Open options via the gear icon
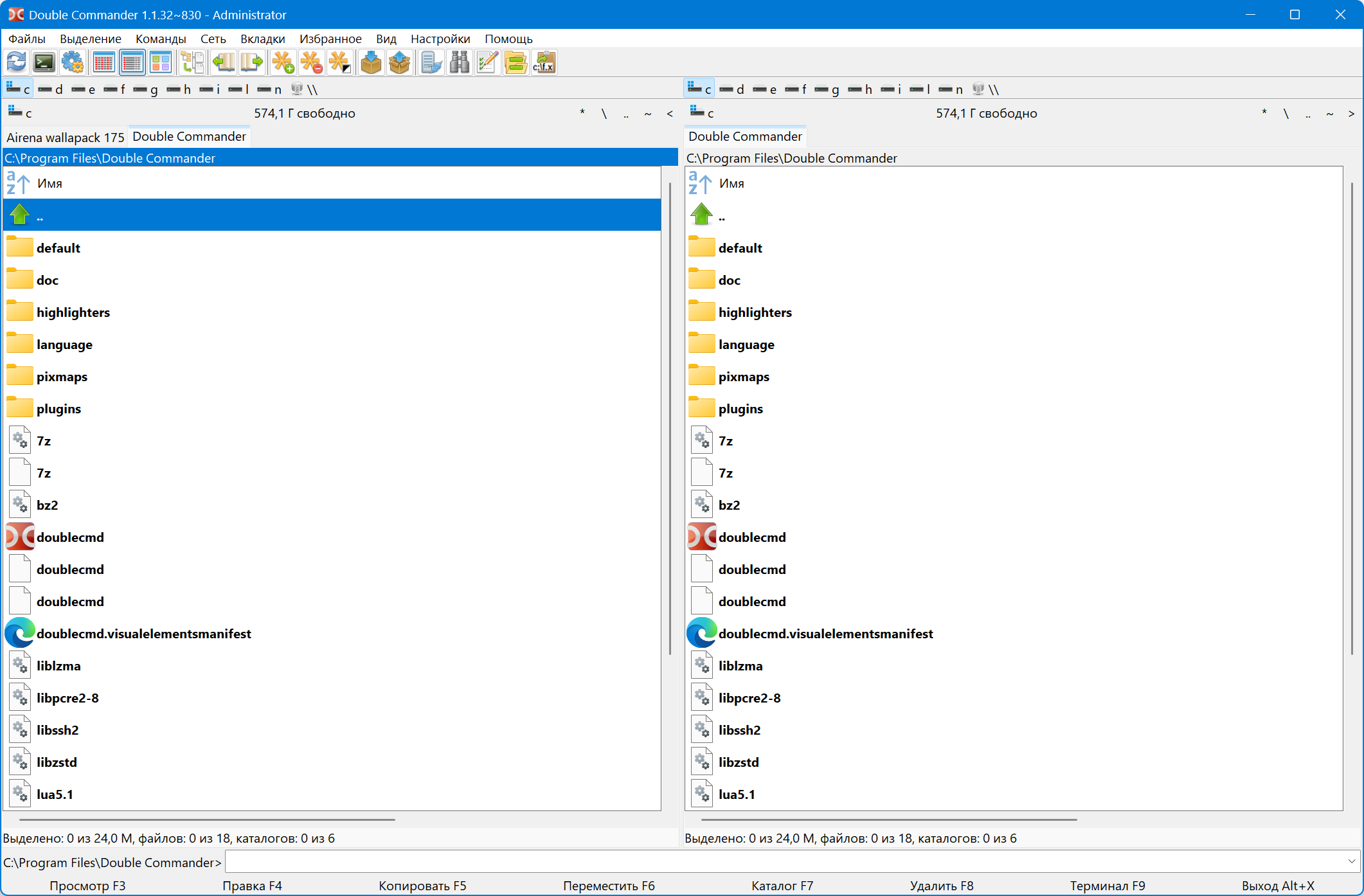Viewport: 1364px width, 896px height. click(73, 63)
